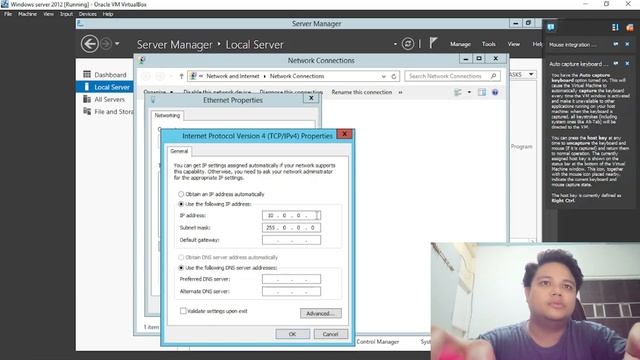Viewport: 640px width, 360px height.
Task: Click the Dashboard grid icon
Action: click(87, 74)
